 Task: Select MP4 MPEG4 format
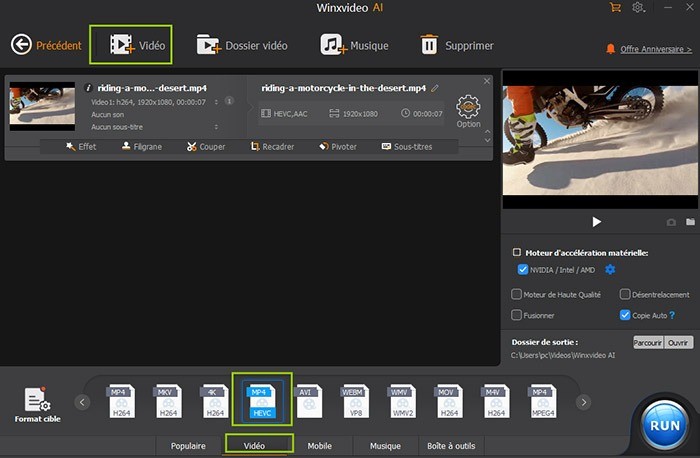[x=543, y=401]
